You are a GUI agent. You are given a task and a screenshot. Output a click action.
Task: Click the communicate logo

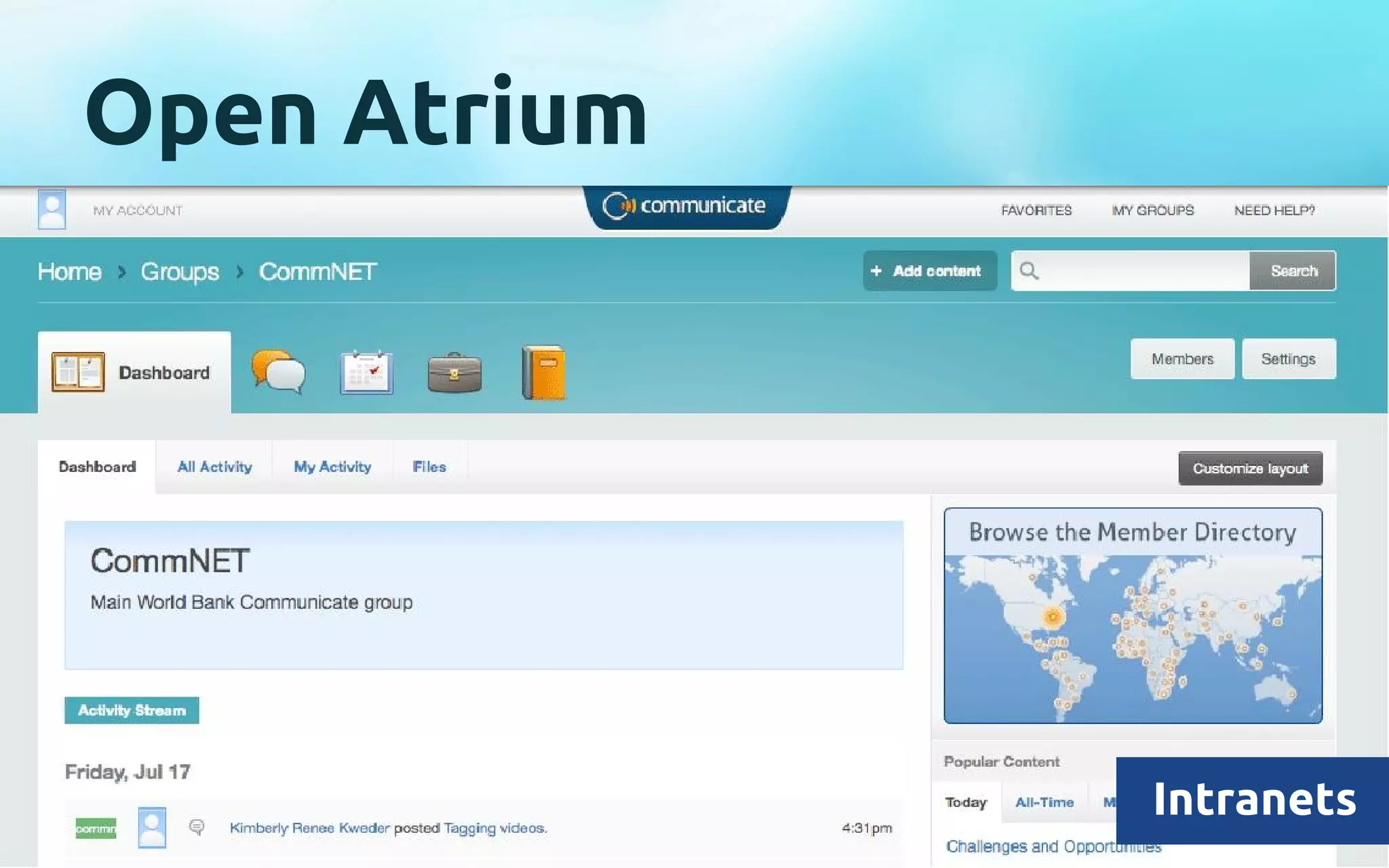(686, 206)
